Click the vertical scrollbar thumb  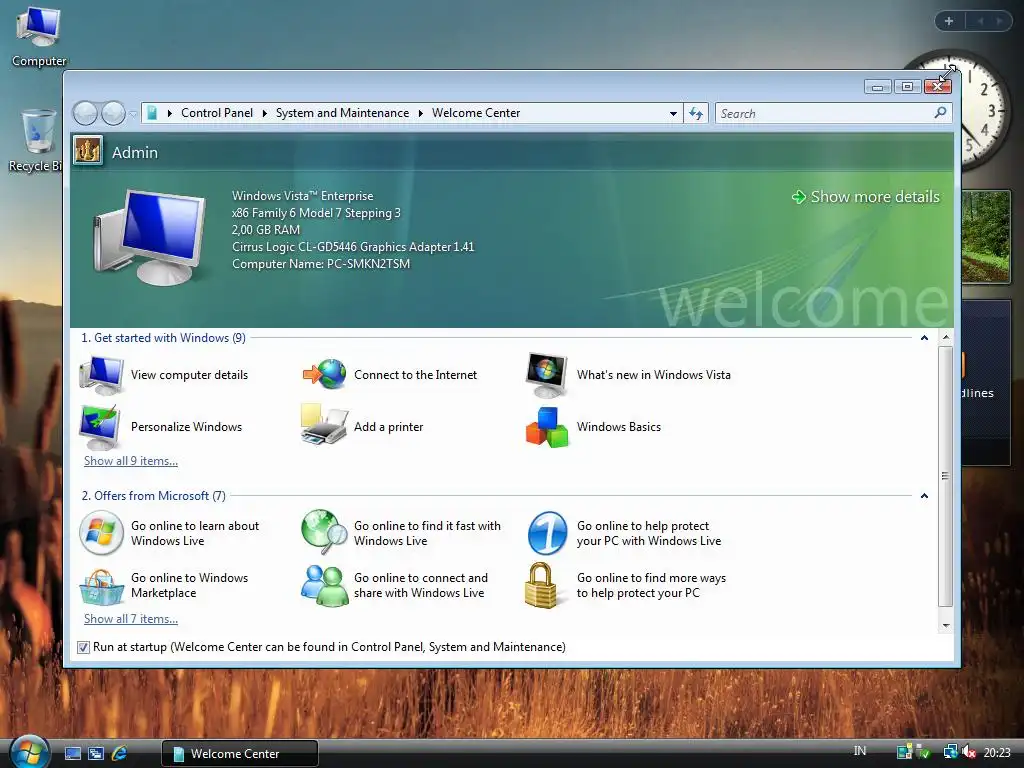(946, 476)
